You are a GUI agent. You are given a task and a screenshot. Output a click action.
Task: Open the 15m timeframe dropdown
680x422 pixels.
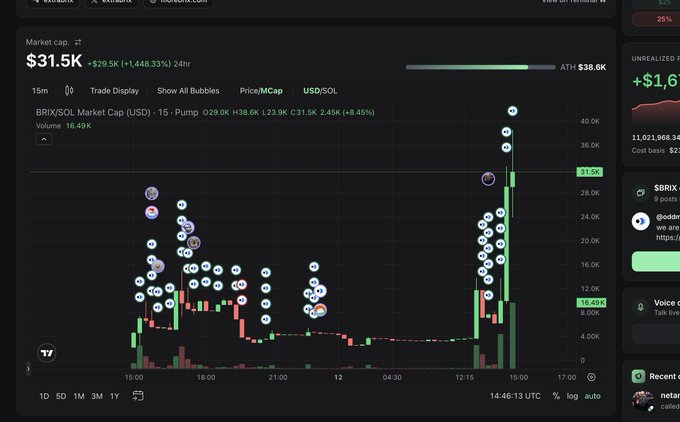[x=40, y=91]
